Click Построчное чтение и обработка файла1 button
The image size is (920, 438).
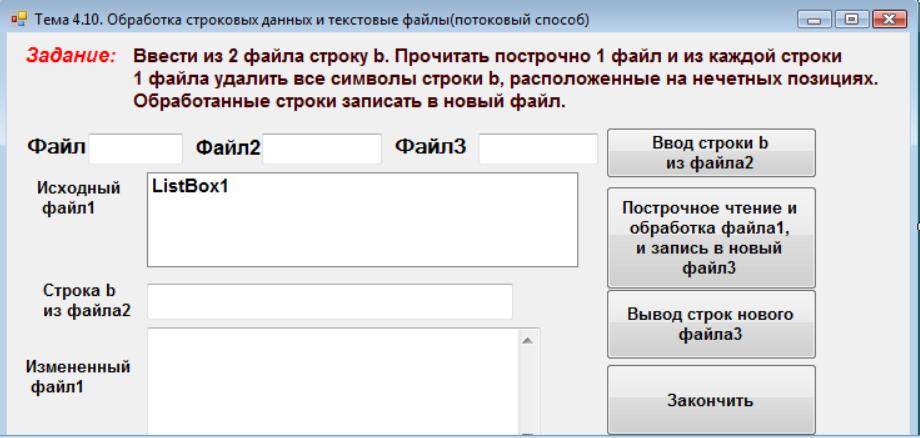coord(711,237)
